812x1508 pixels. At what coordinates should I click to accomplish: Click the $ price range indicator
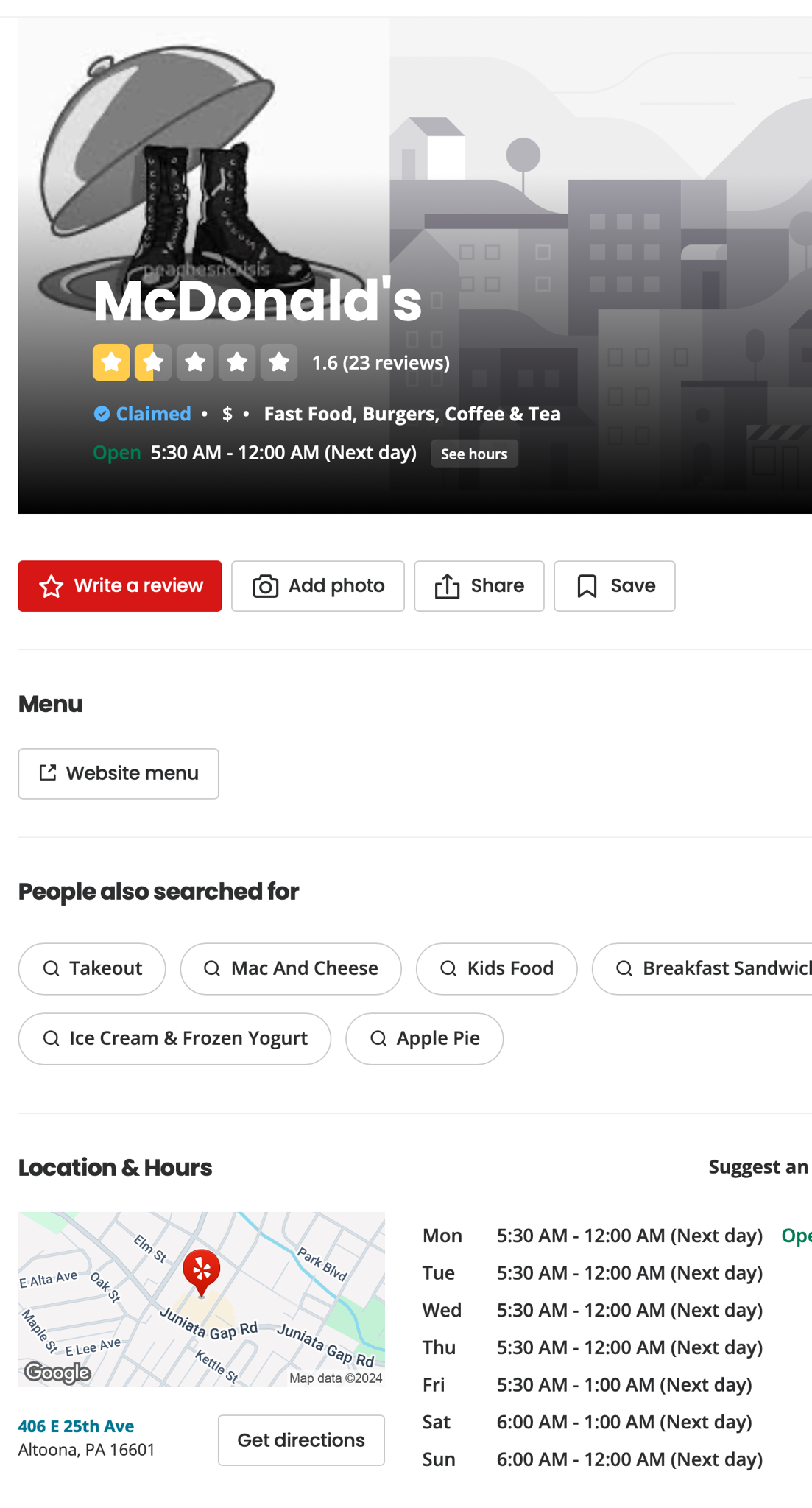click(x=227, y=414)
